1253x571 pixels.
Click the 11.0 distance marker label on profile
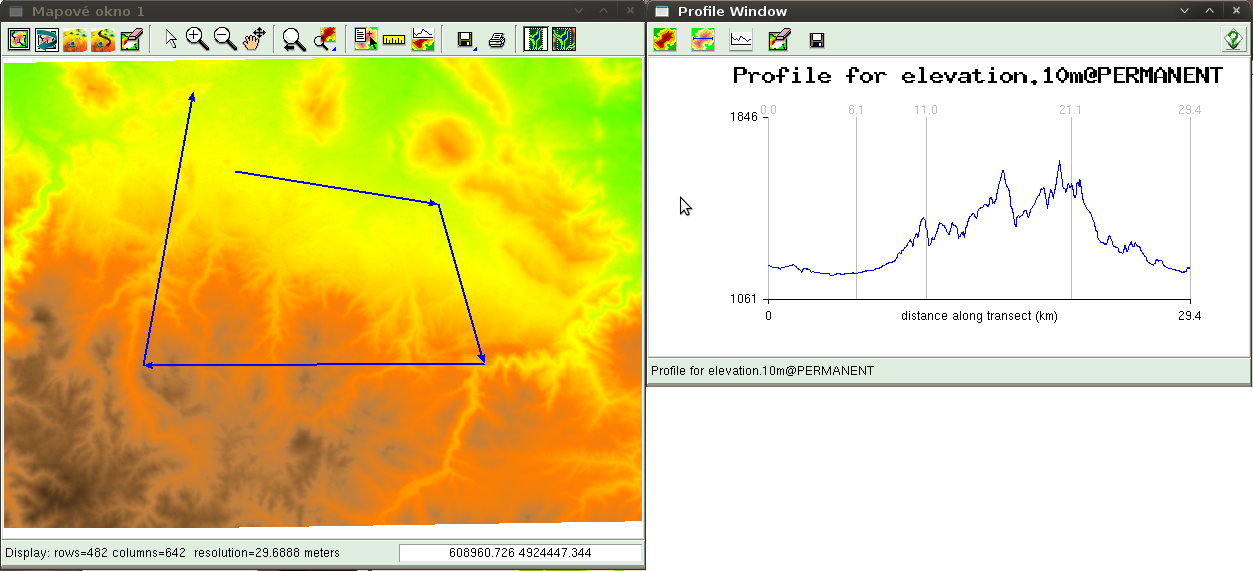[926, 110]
